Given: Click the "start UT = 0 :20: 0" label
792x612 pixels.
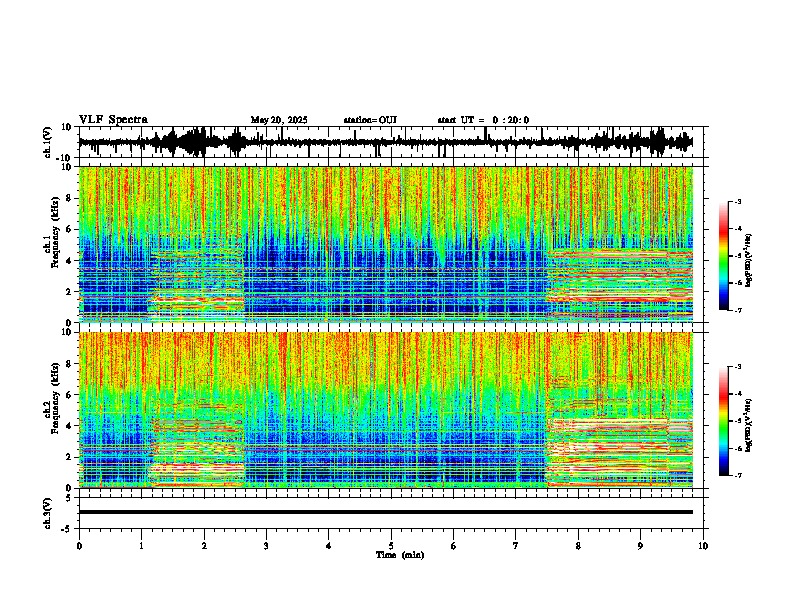Looking at the screenshot, I should pyautogui.click(x=483, y=120).
